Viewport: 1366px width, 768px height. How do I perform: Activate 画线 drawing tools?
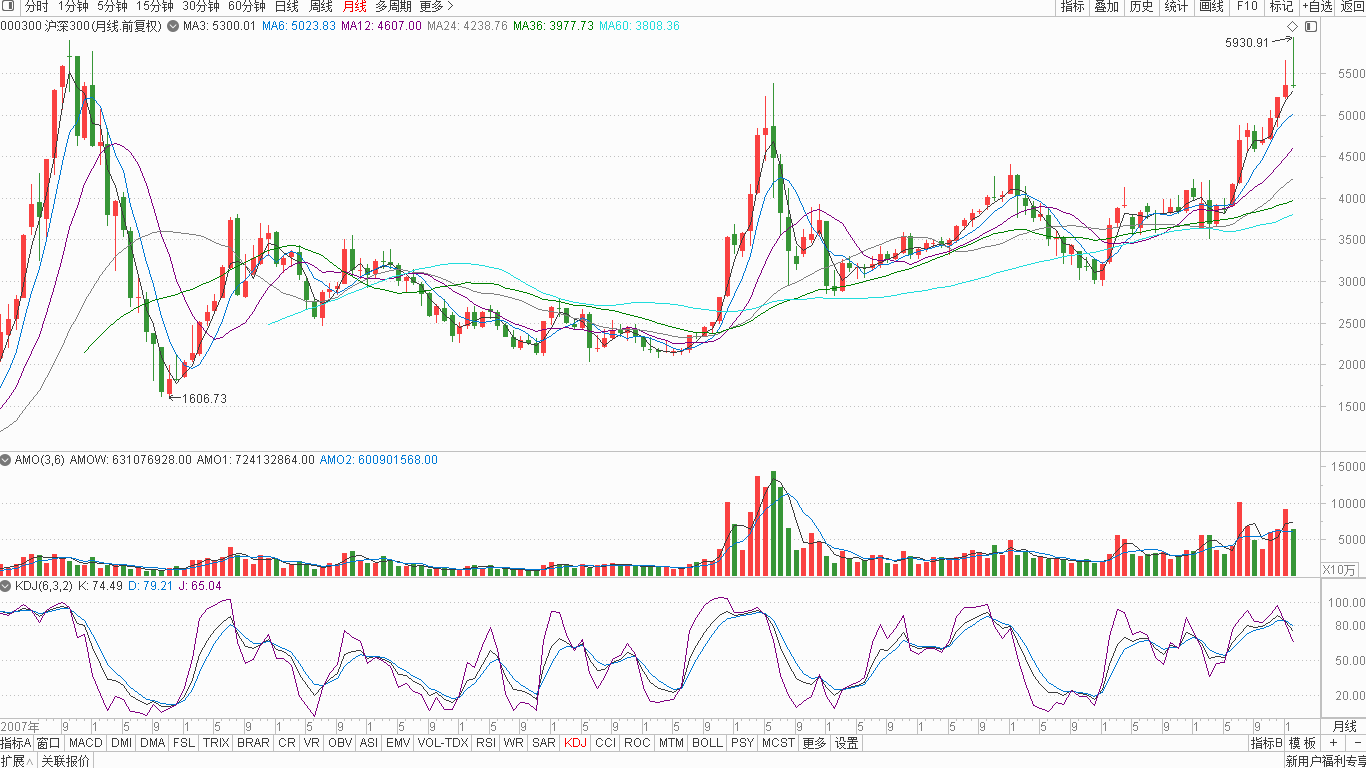click(1211, 6)
